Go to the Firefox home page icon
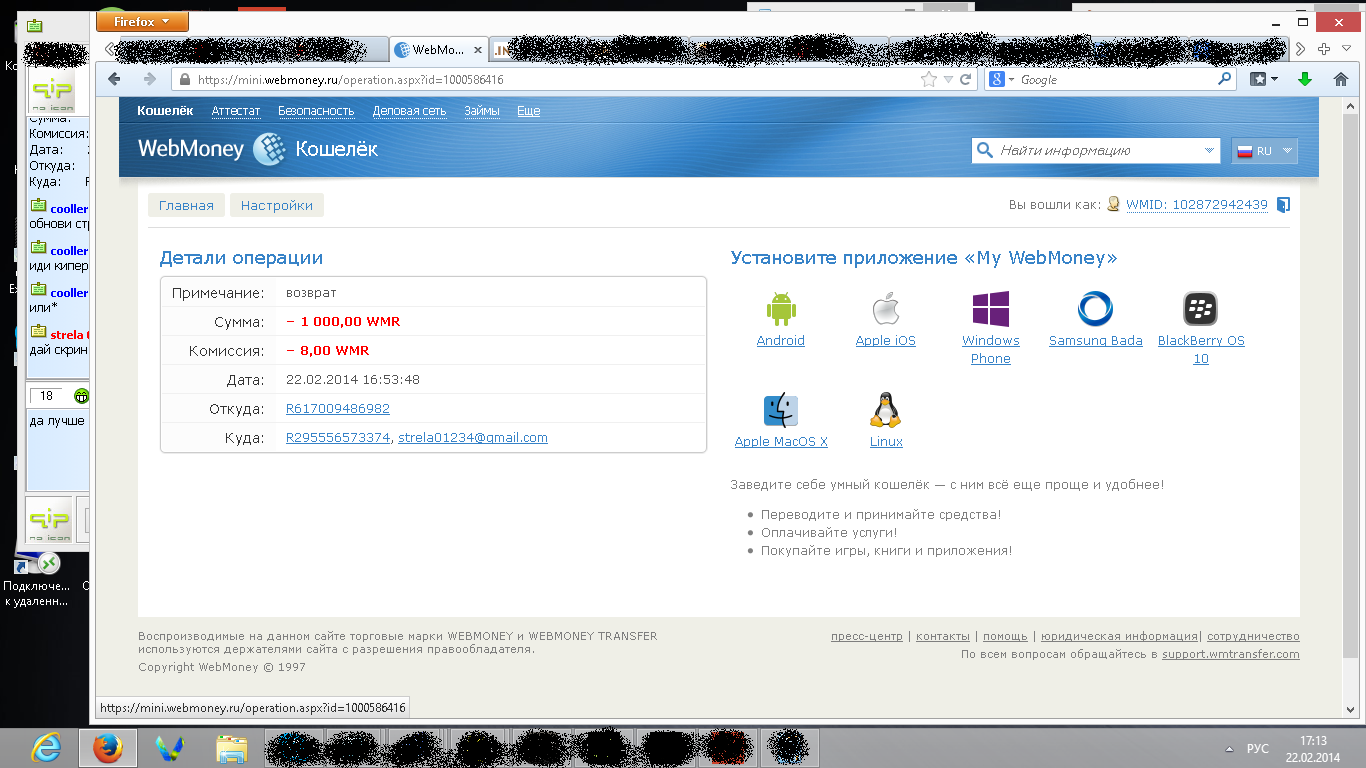Screen dimensions: 1366x768 [x=1341, y=80]
